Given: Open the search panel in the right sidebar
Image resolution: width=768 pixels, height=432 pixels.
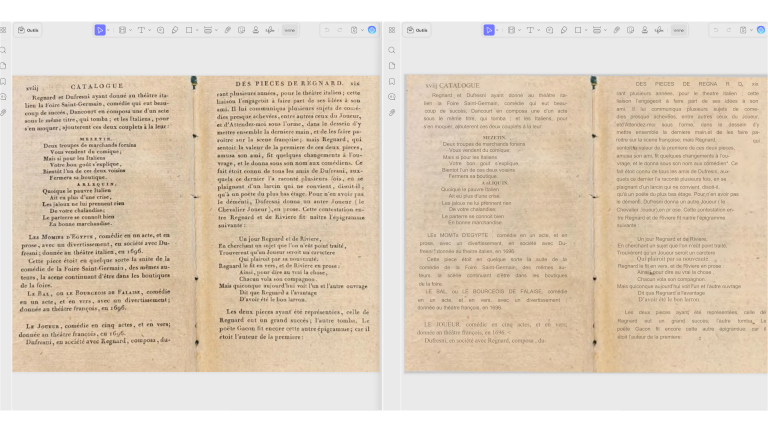Looking at the screenshot, I should click(392, 50).
